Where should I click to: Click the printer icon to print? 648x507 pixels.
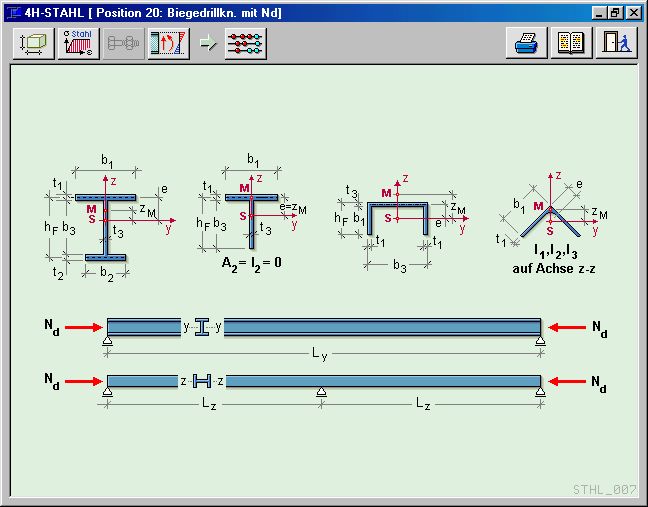[527, 44]
